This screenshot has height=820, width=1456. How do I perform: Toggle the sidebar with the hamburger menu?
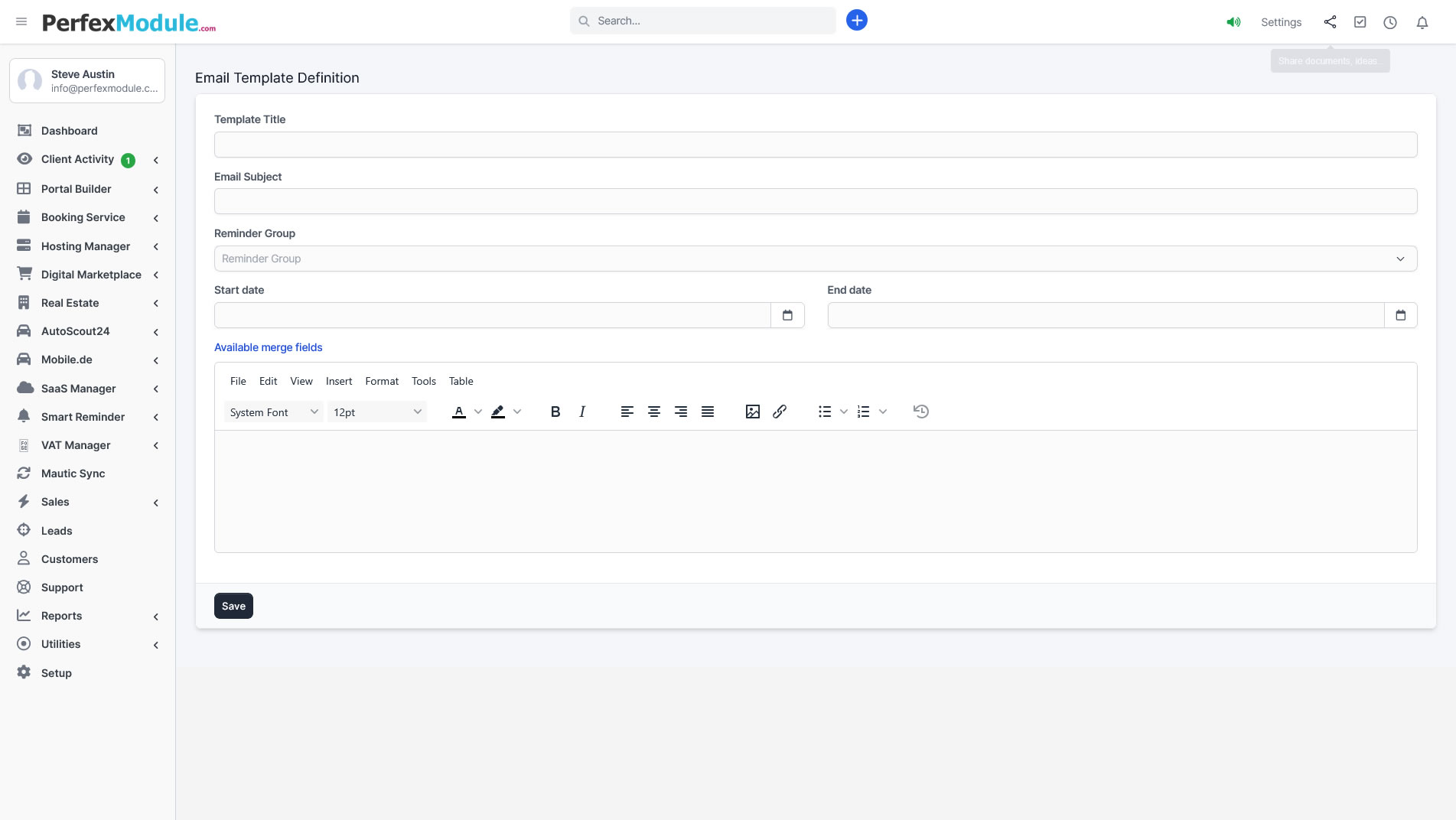point(21,21)
